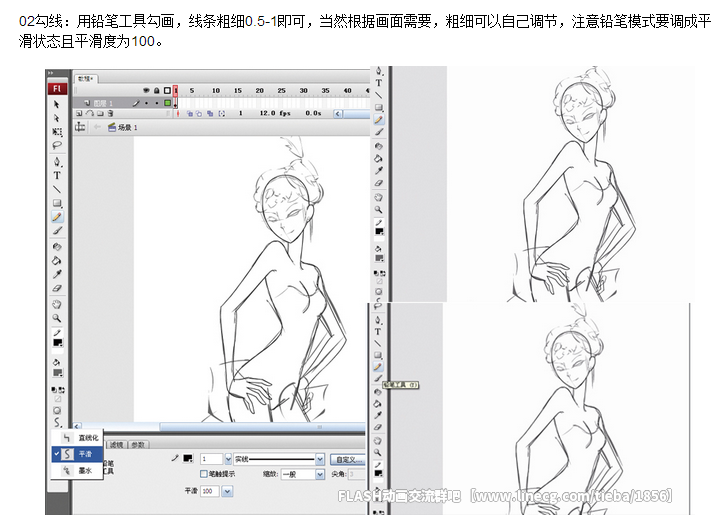Switch to the 滤镜 tab in the properties panel

click(116, 445)
